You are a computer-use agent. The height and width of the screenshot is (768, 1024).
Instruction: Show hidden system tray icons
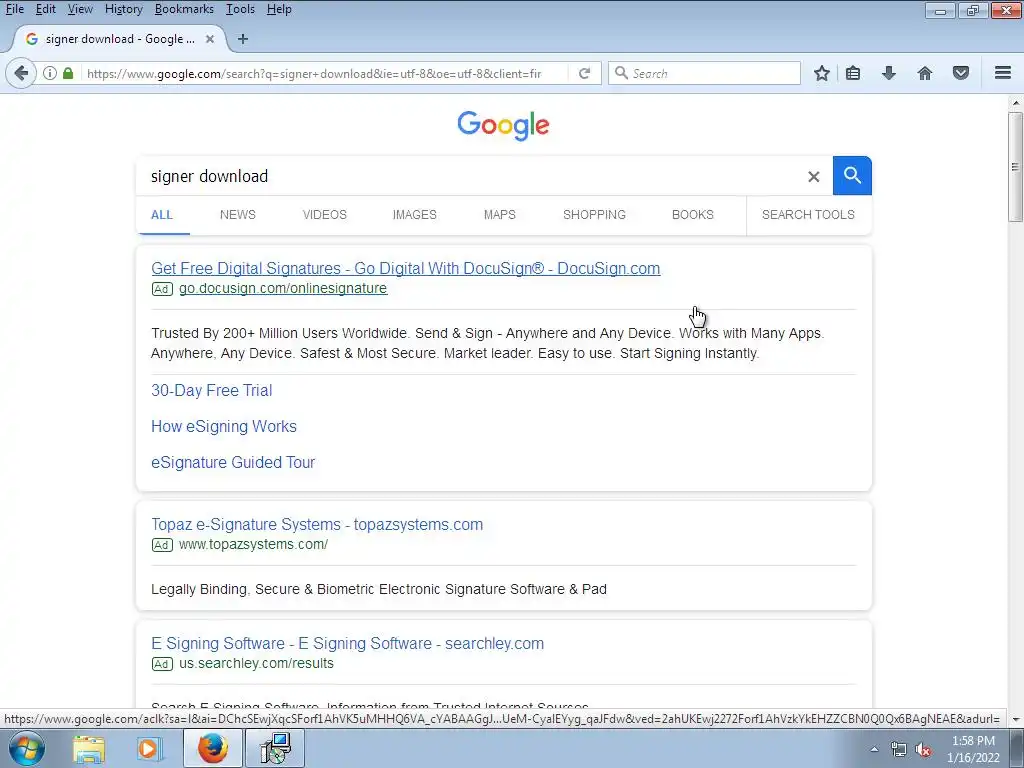[x=874, y=749]
